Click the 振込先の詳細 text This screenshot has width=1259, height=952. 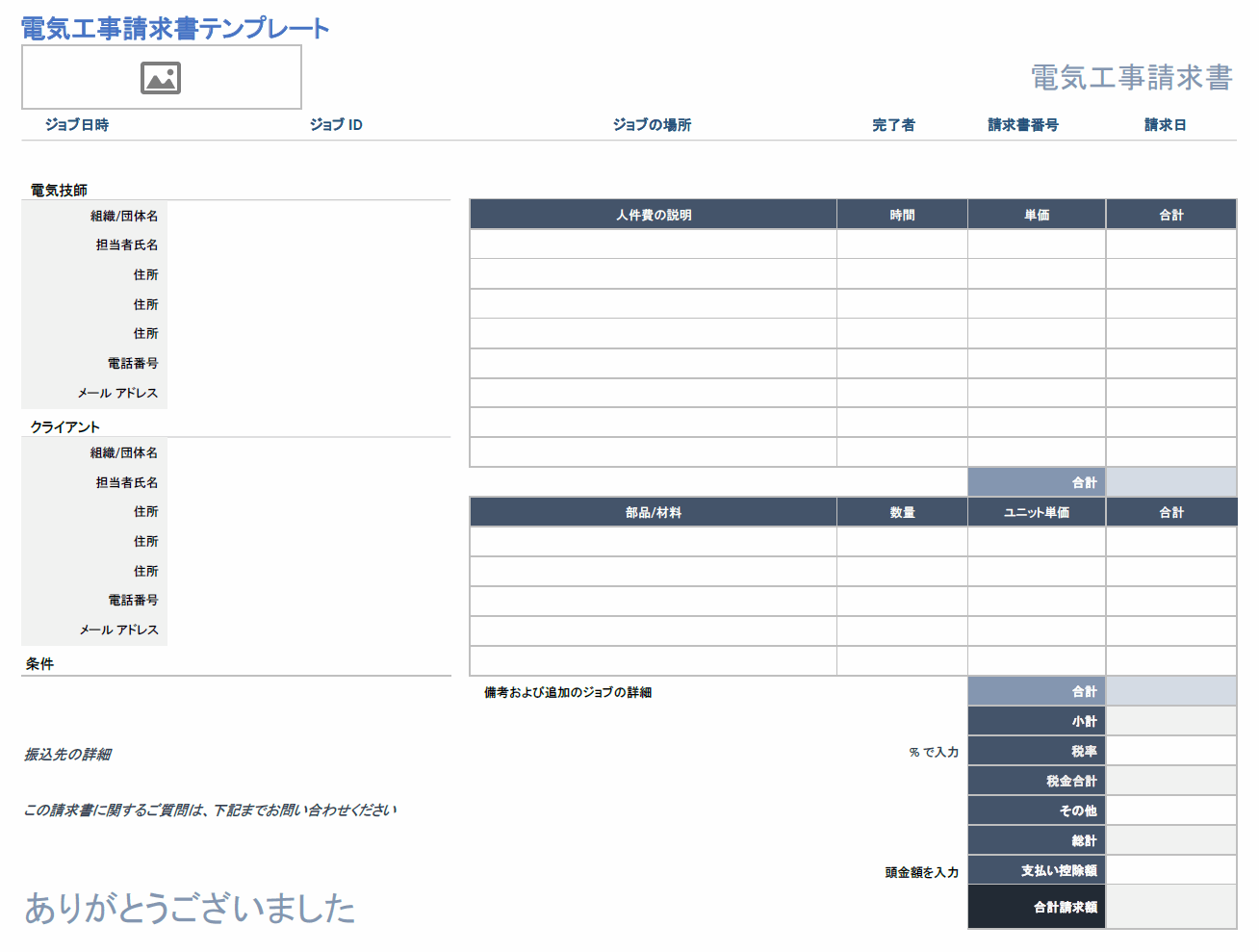(x=67, y=755)
